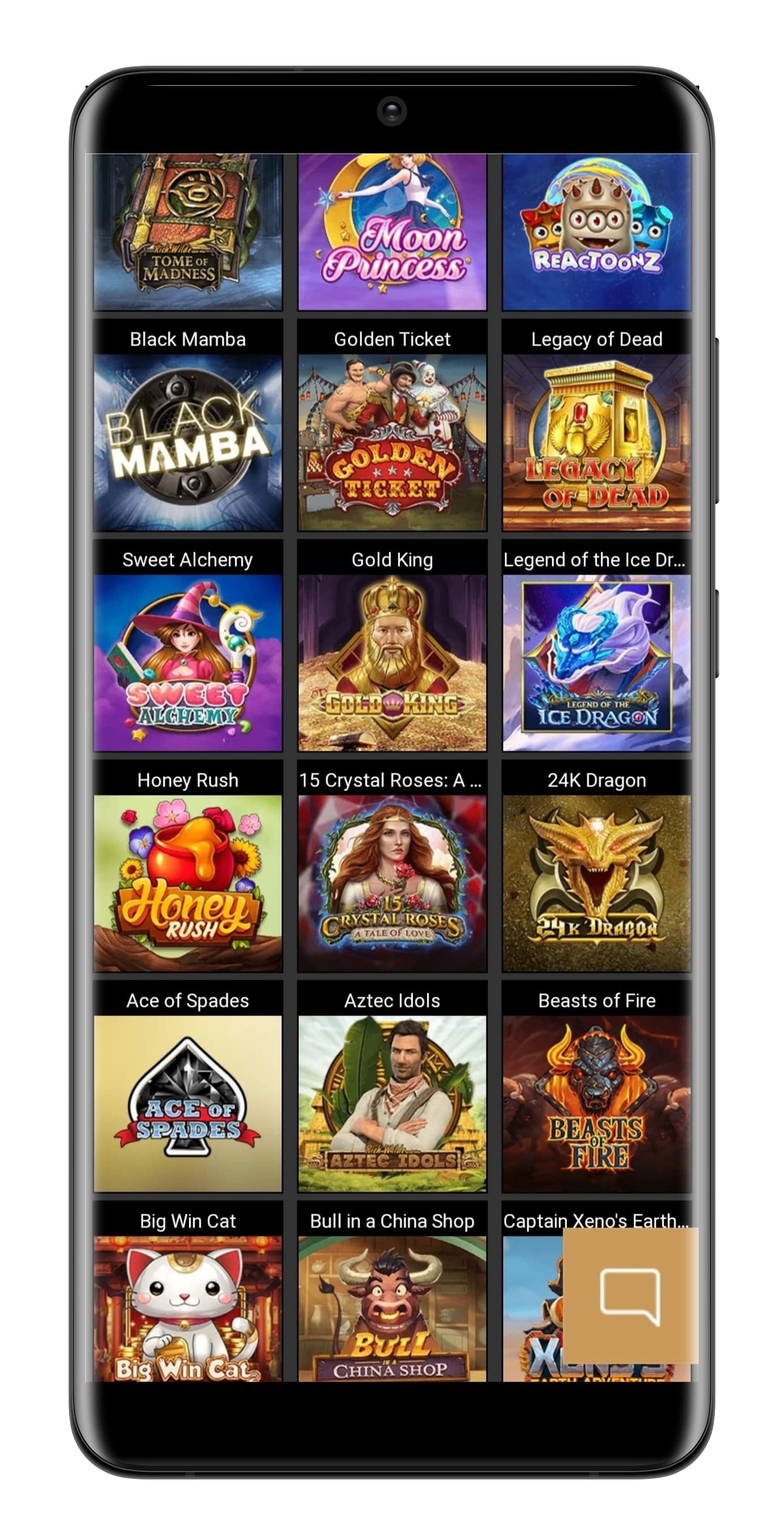This screenshot has height=1534, width=784.
Task: Launch 15 Crystal Roses slot
Action: click(392, 883)
